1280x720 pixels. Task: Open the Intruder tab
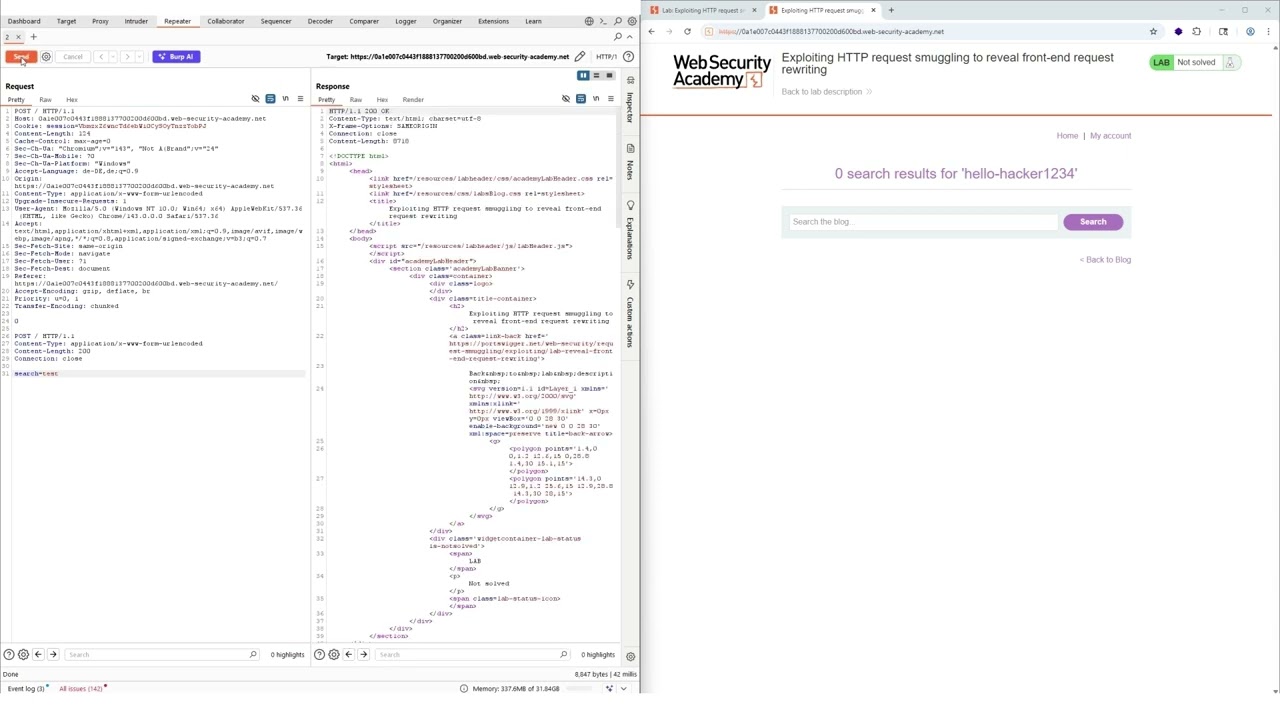click(136, 21)
